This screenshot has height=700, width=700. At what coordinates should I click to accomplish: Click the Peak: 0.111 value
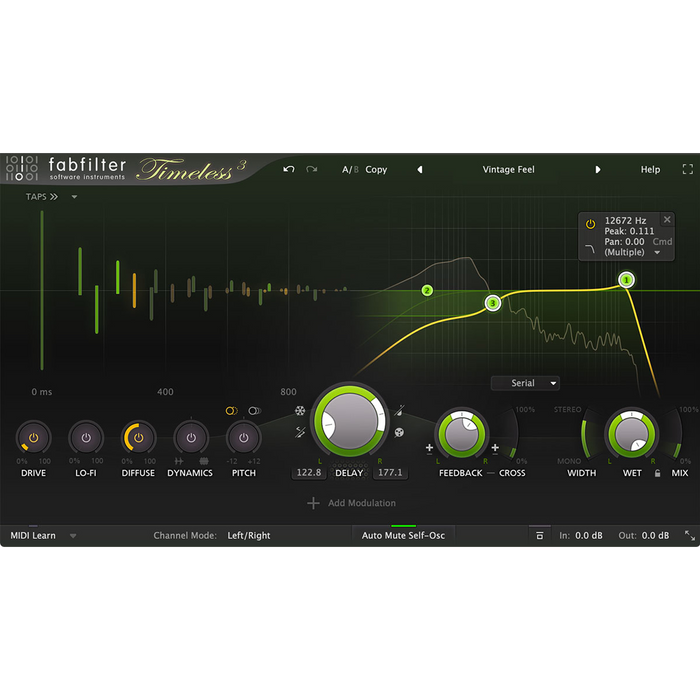click(x=629, y=231)
